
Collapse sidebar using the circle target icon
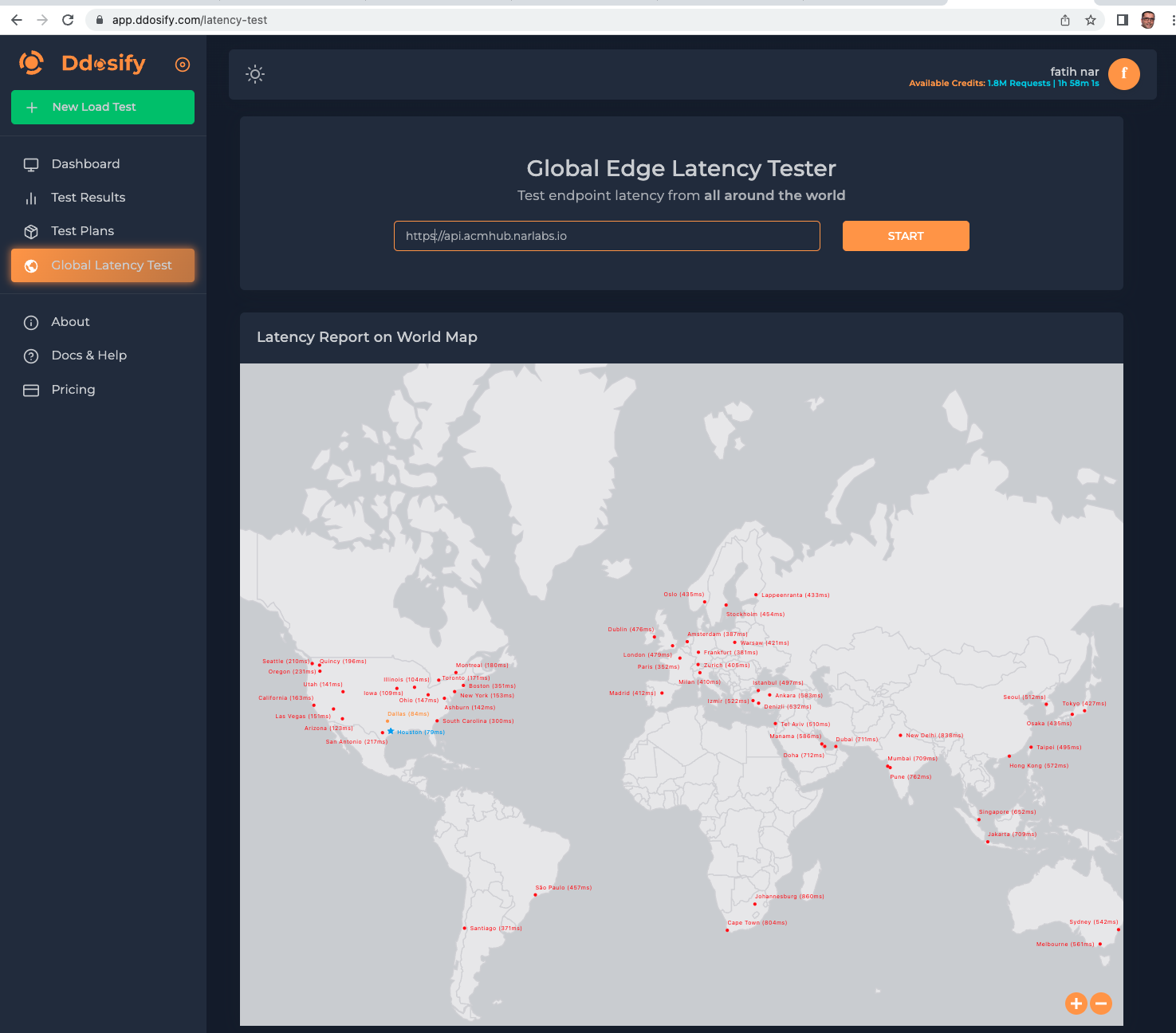coord(183,65)
